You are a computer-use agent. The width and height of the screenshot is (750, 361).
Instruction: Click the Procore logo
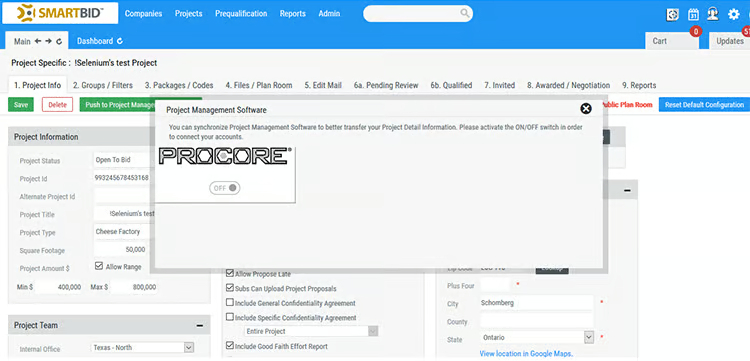[224, 156]
